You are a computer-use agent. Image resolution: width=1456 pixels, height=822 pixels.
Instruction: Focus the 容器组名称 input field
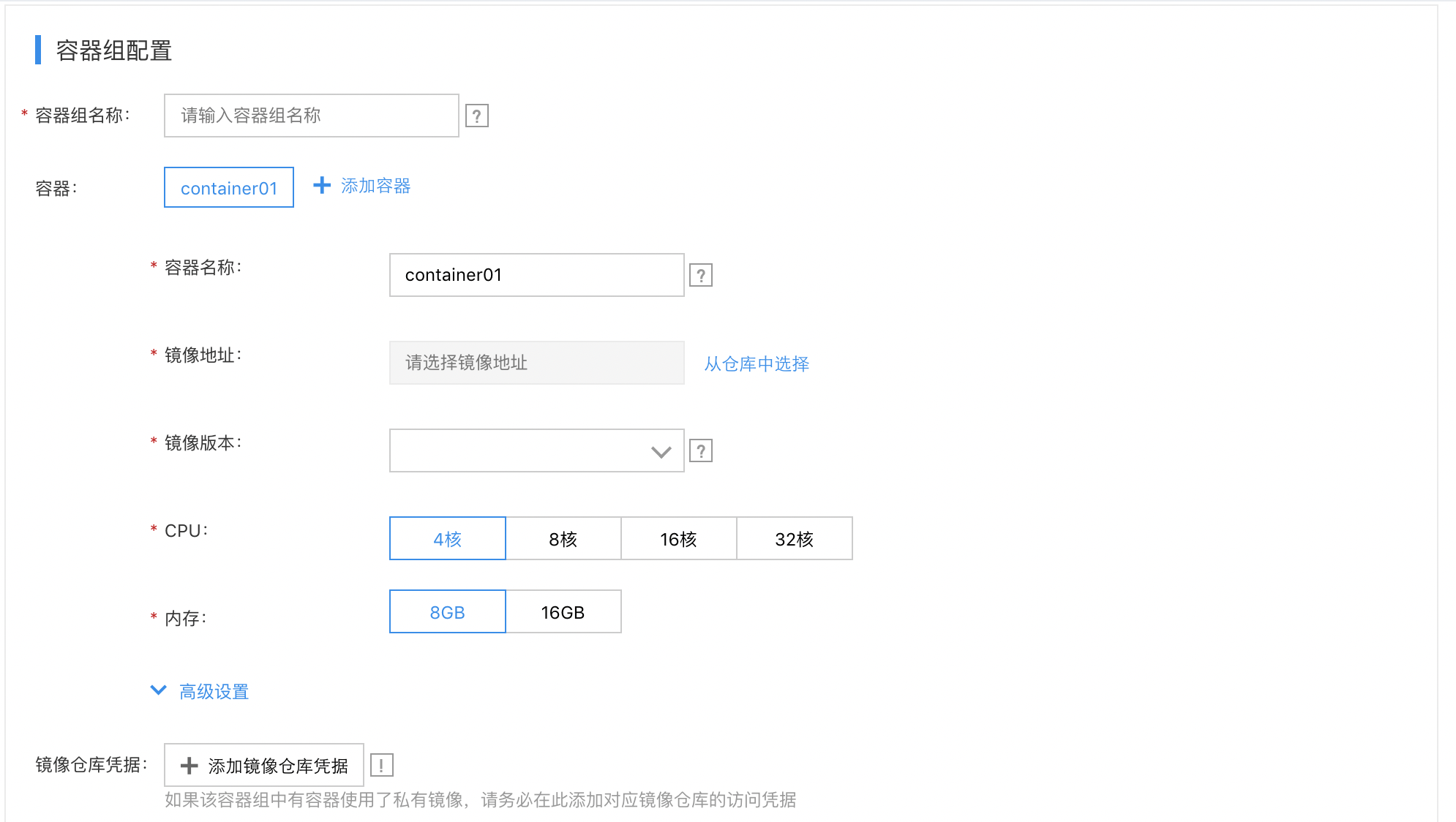[311, 116]
